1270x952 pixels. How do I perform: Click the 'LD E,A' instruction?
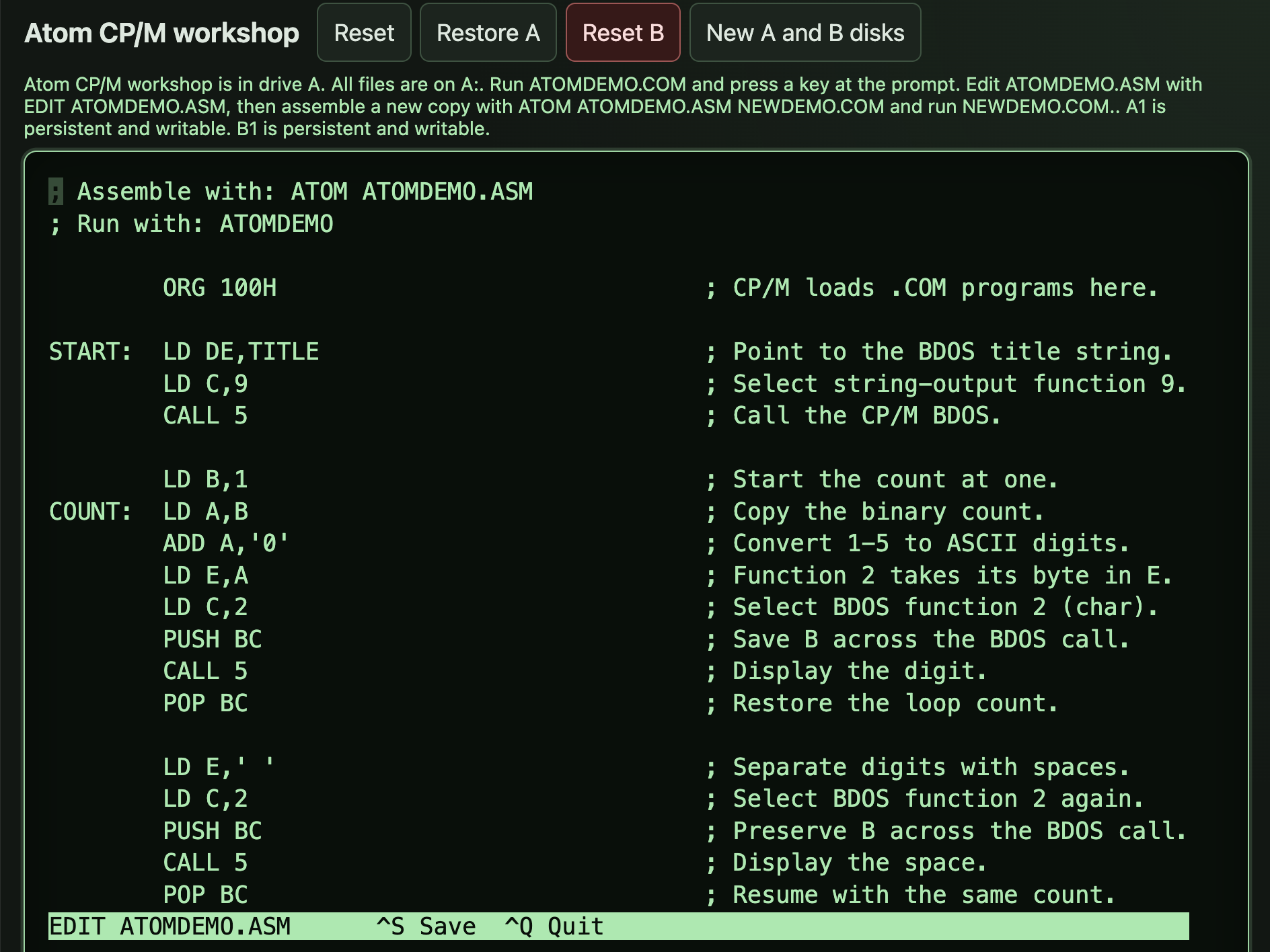point(205,576)
